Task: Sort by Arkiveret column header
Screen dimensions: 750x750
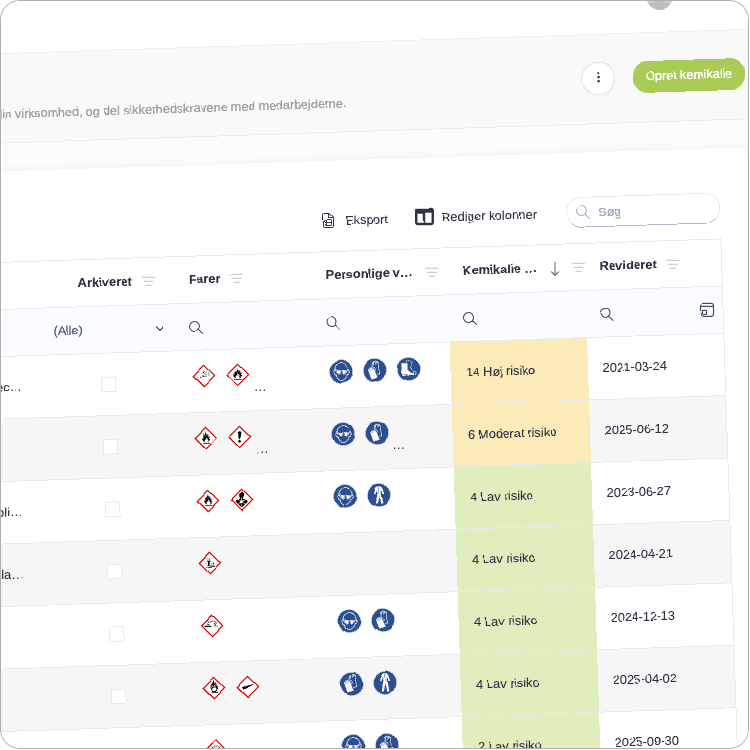Action: (104, 282)
